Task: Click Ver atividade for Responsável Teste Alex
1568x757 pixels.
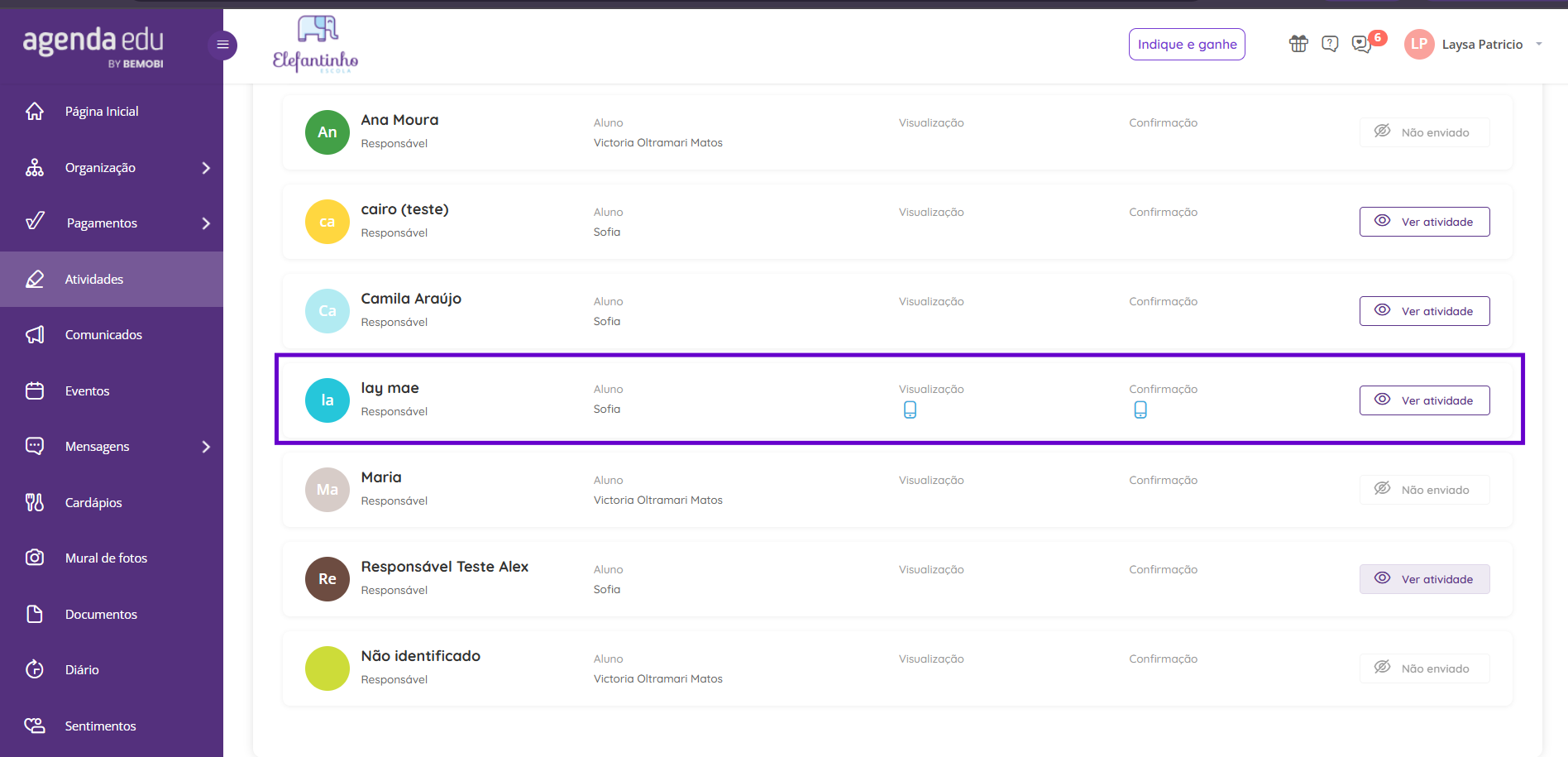Action: click(1424, 579)
